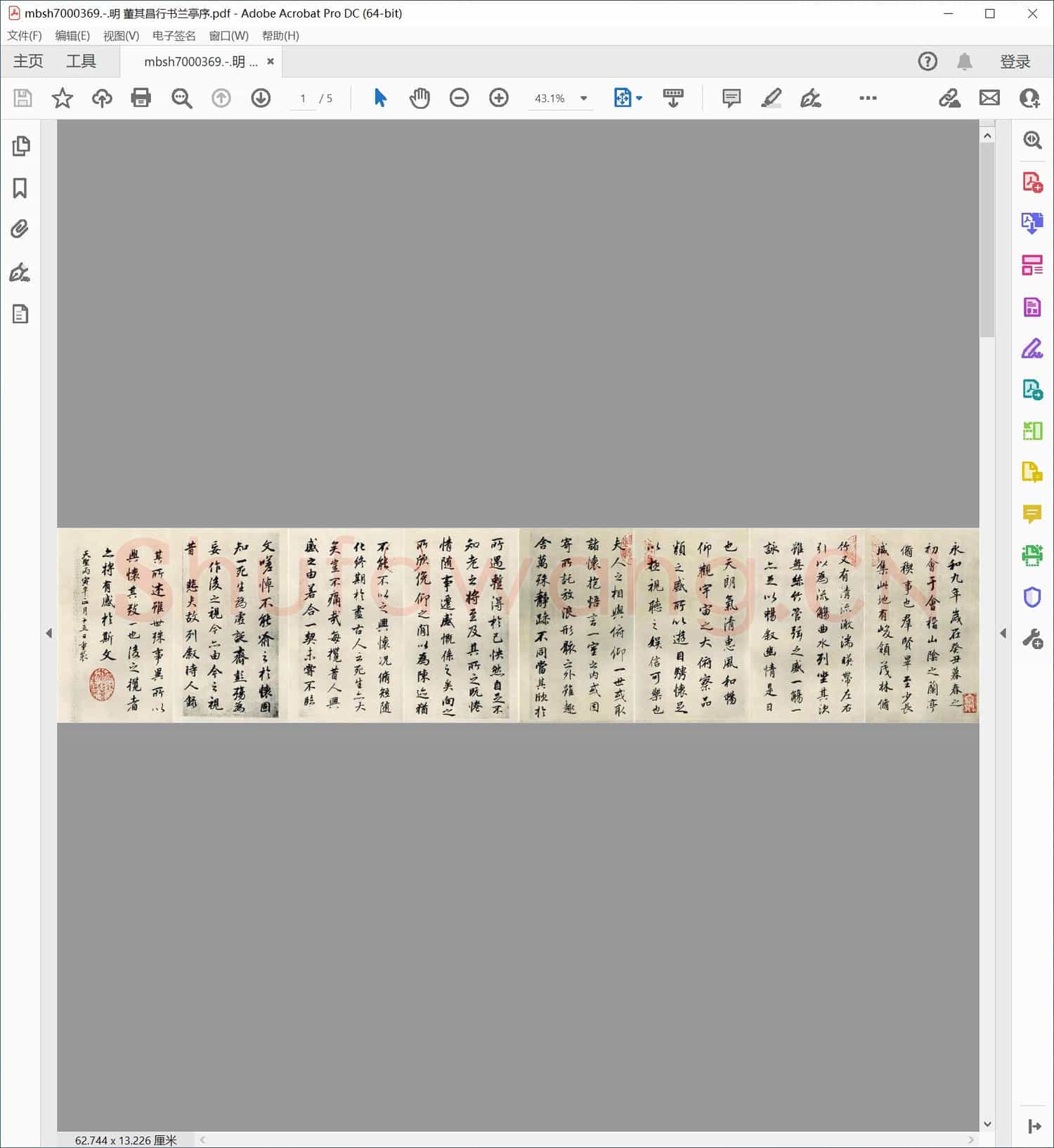This screenshot has width=1054, height=1148.
Task: Click the vertical scrollbar thumb
Action: (987, 240)
